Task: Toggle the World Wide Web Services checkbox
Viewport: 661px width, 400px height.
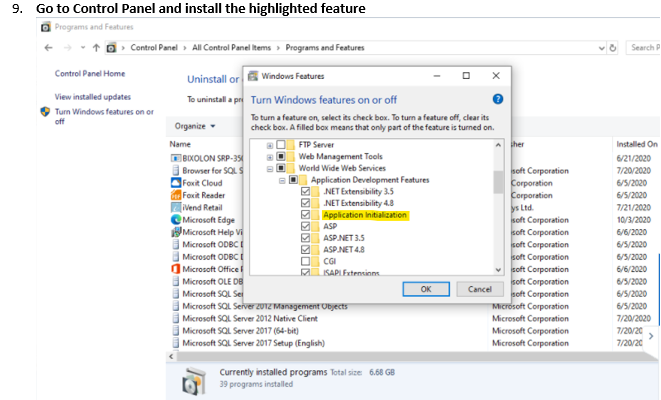Action: [281, 168]
